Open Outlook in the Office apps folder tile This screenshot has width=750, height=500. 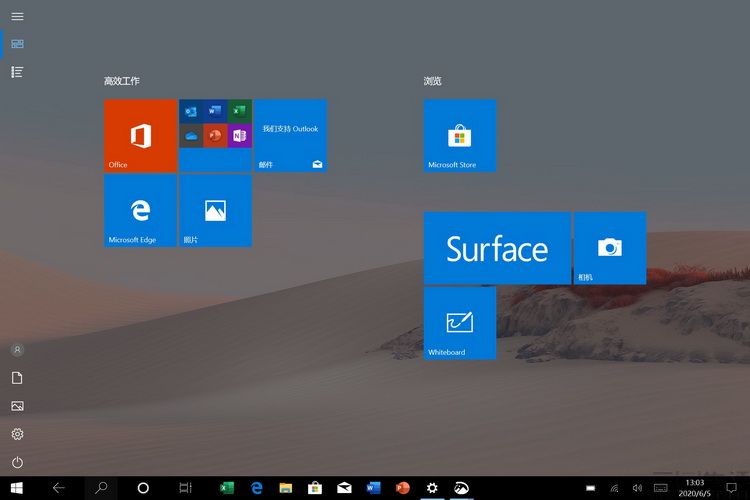pos(191,111)
